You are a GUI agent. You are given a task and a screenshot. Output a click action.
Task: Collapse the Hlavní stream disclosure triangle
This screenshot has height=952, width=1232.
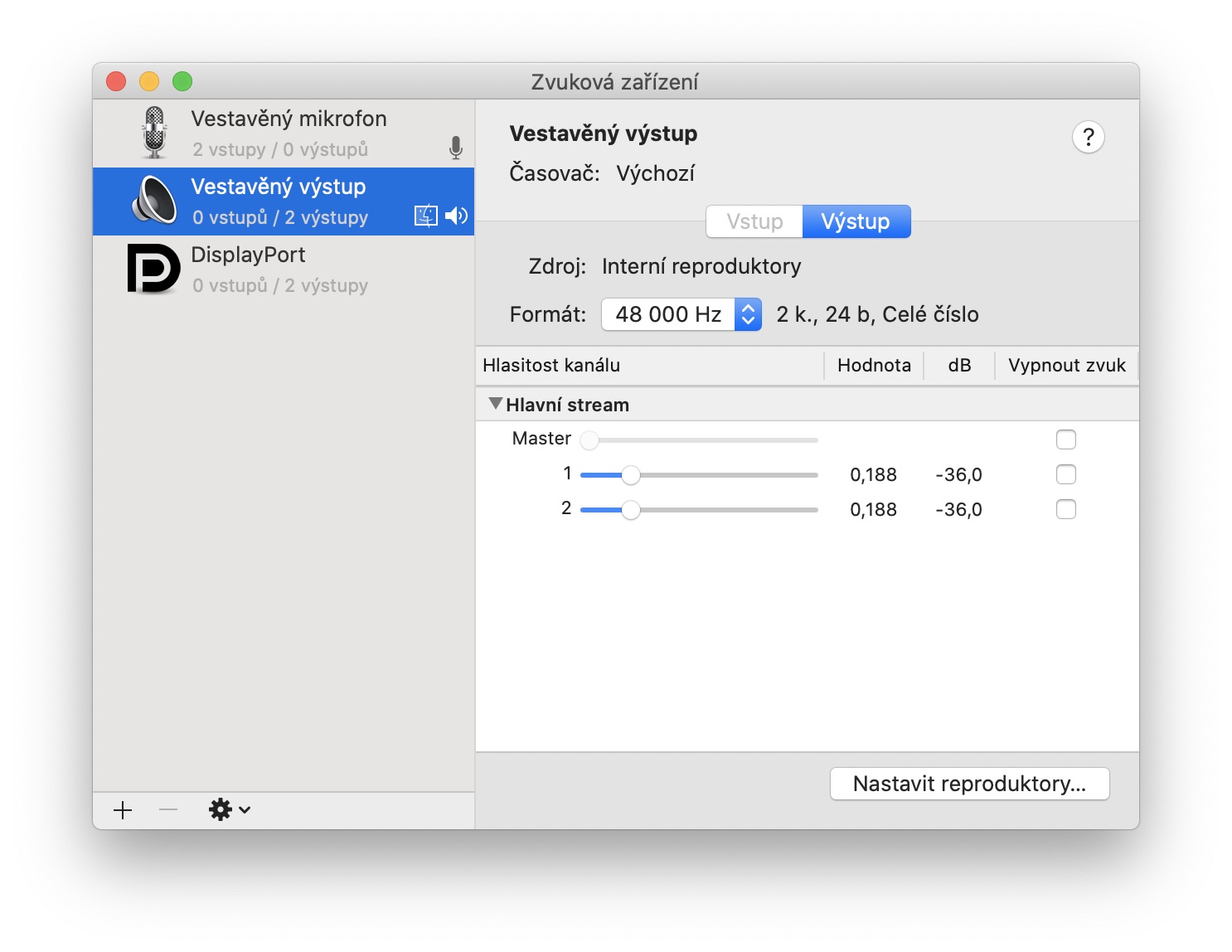point(495,403)
